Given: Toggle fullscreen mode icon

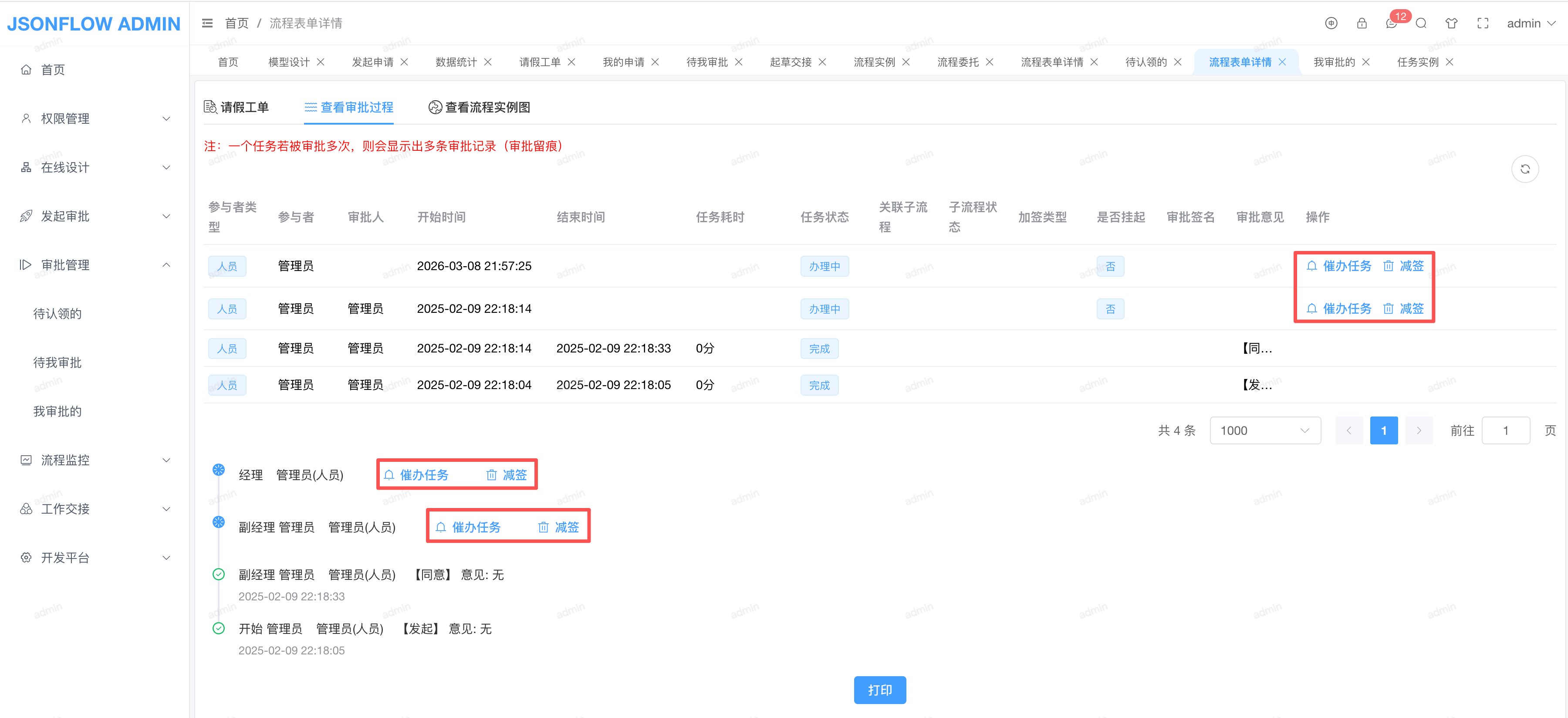Looking at the screenshot, I should [x=1483, y=23].
